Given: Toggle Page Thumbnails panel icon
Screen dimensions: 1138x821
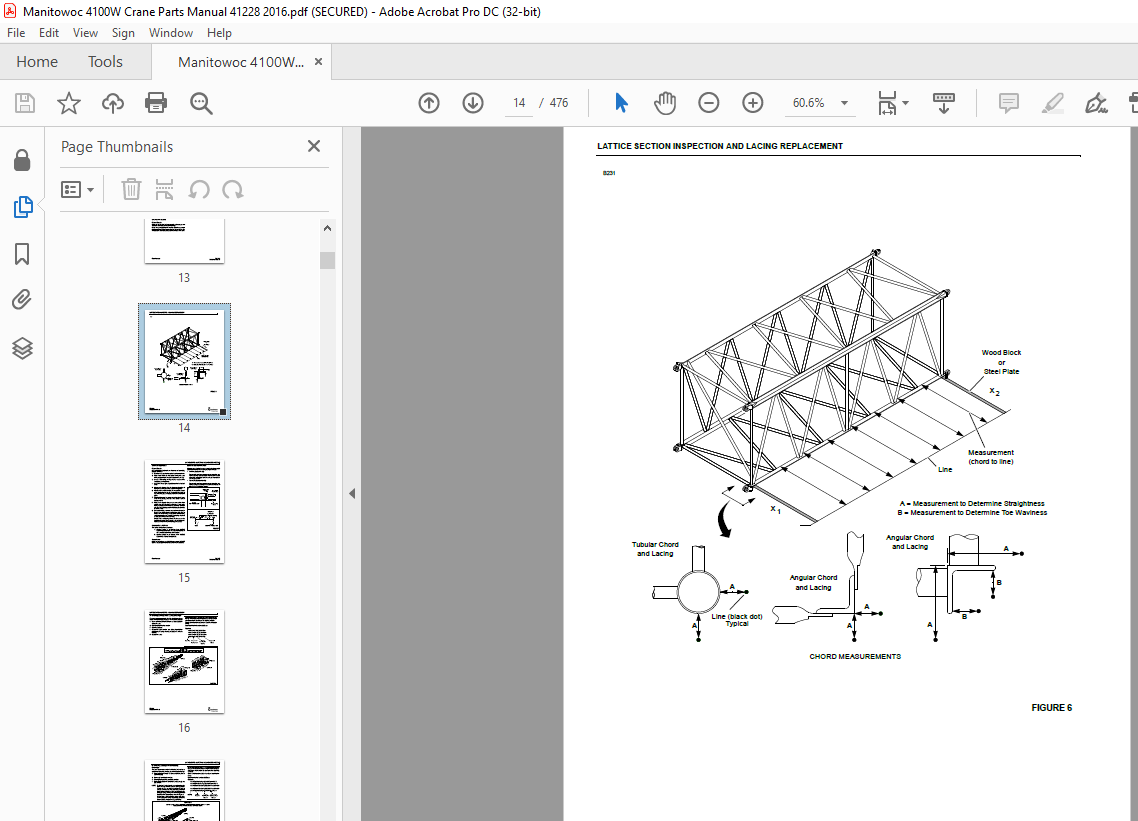Looking at the screenshot, I should [22, 207].
